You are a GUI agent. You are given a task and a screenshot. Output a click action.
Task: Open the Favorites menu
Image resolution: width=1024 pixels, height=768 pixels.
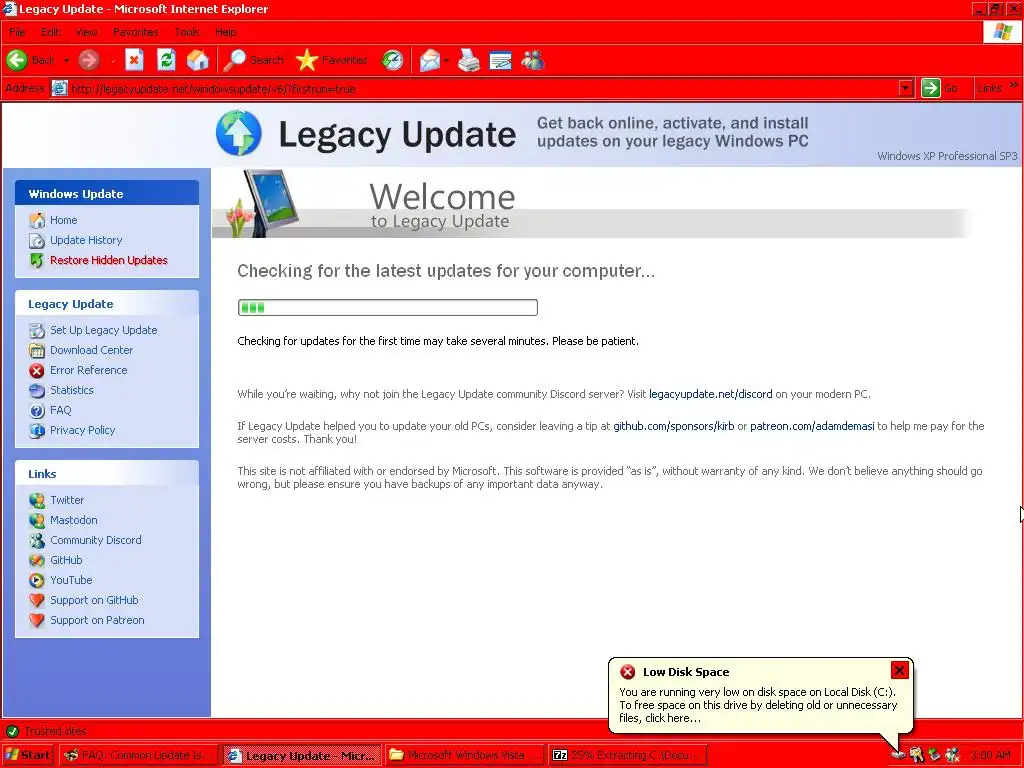tap(136, 32)
